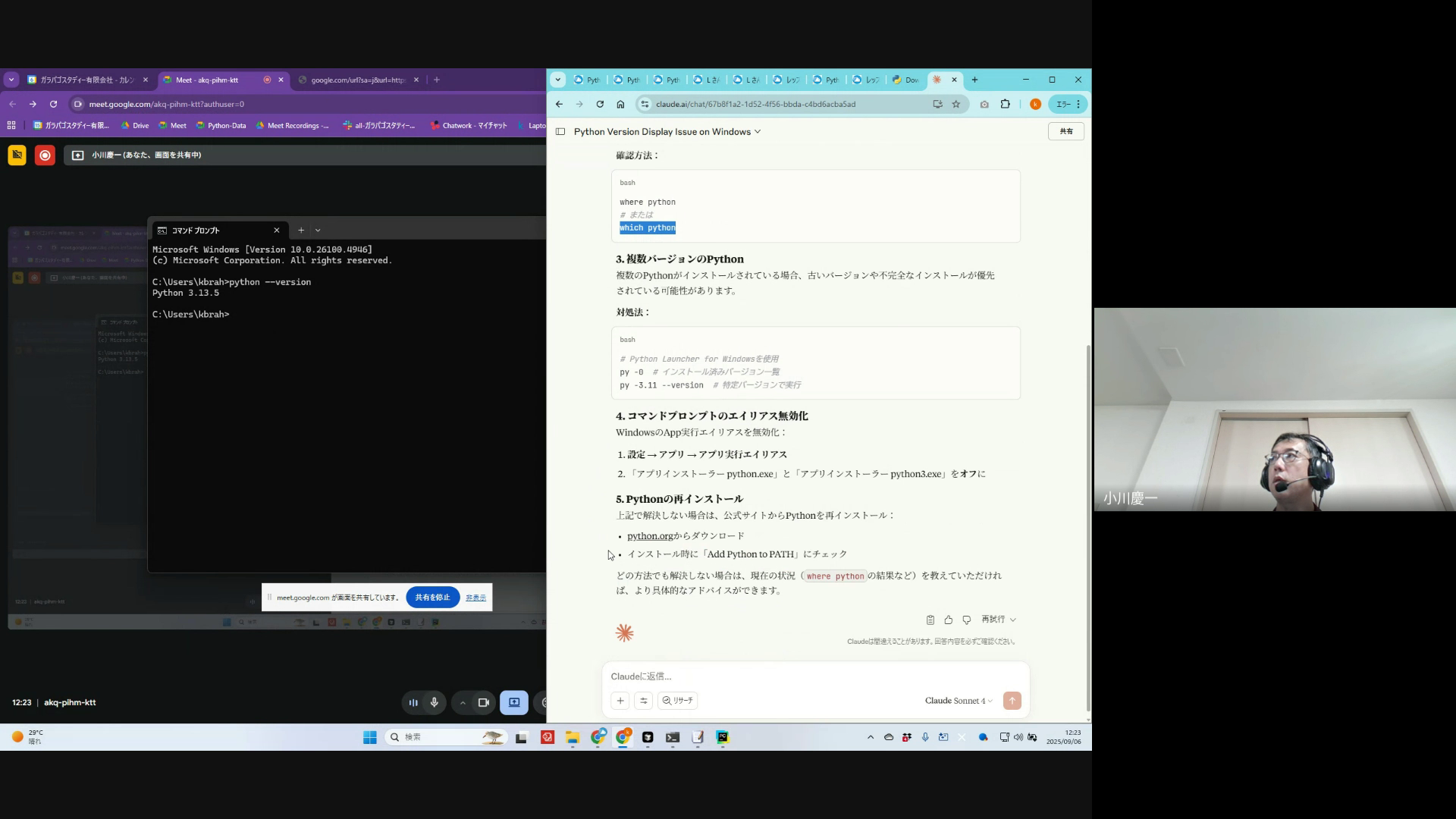
Task: Turn off the camera in Meet
Action: [x=483, y=702]
